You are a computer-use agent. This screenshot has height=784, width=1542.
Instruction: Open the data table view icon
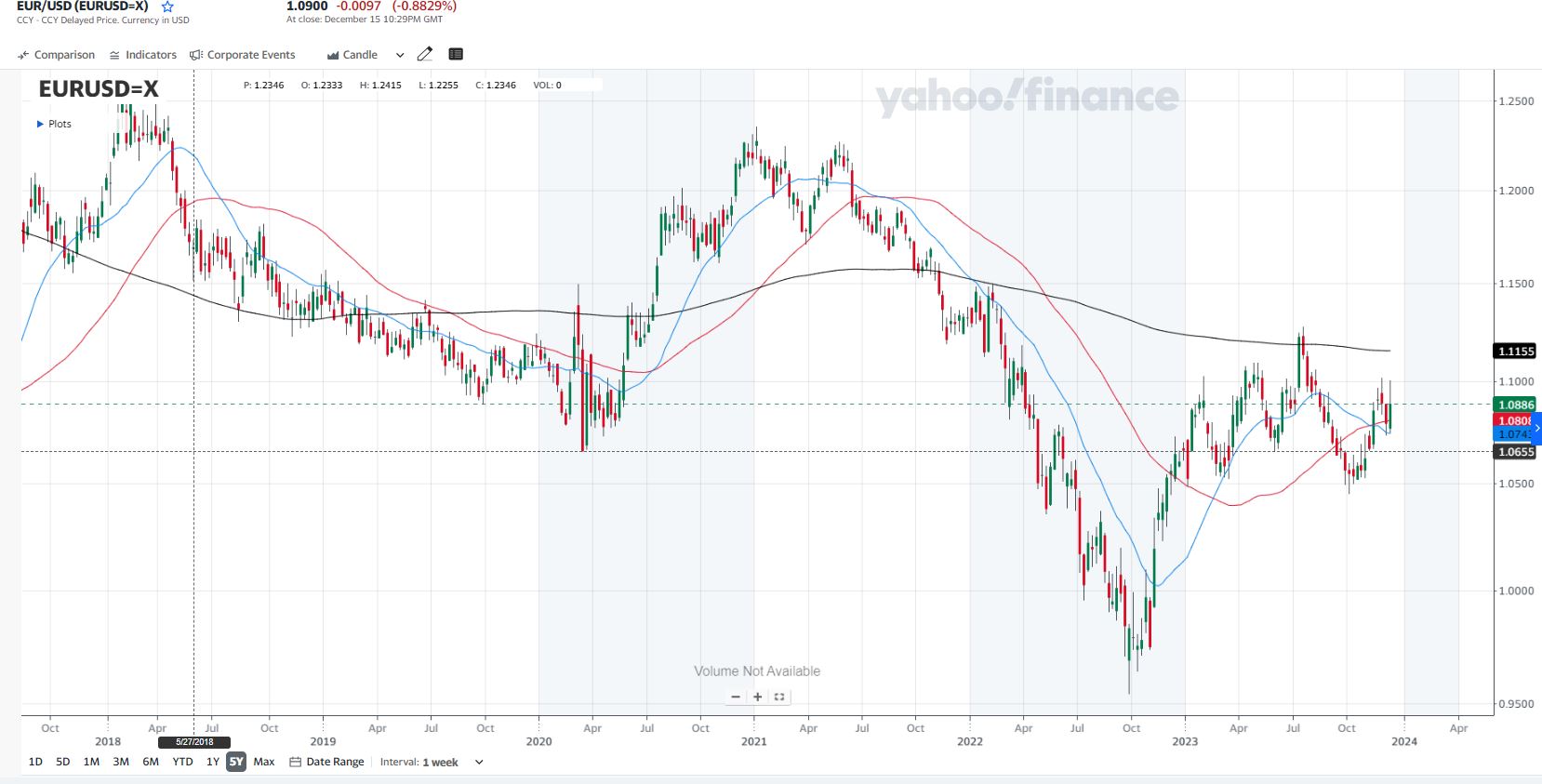[456, 54]
